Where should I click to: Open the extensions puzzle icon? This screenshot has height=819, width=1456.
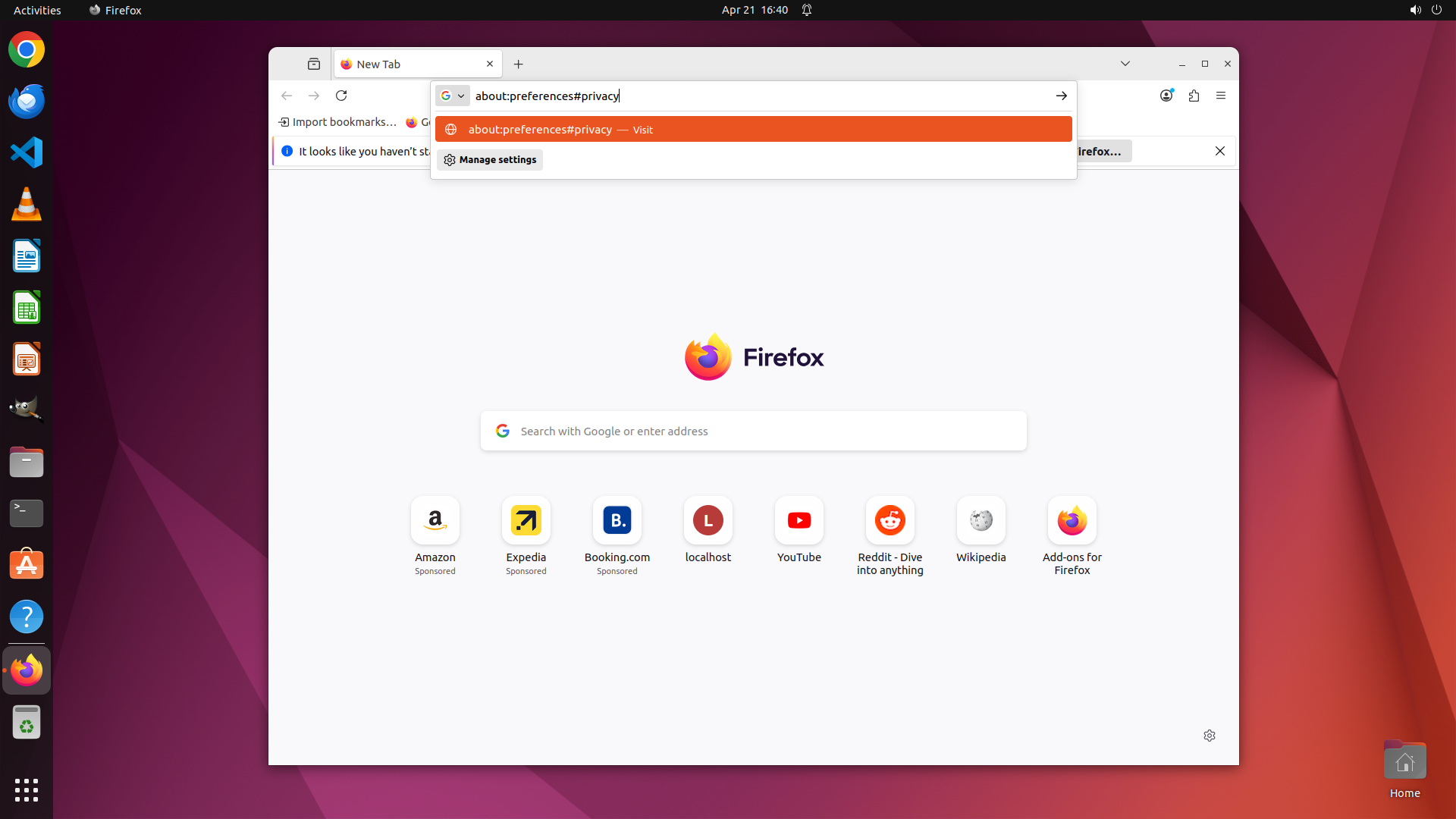pos(1194,96)
